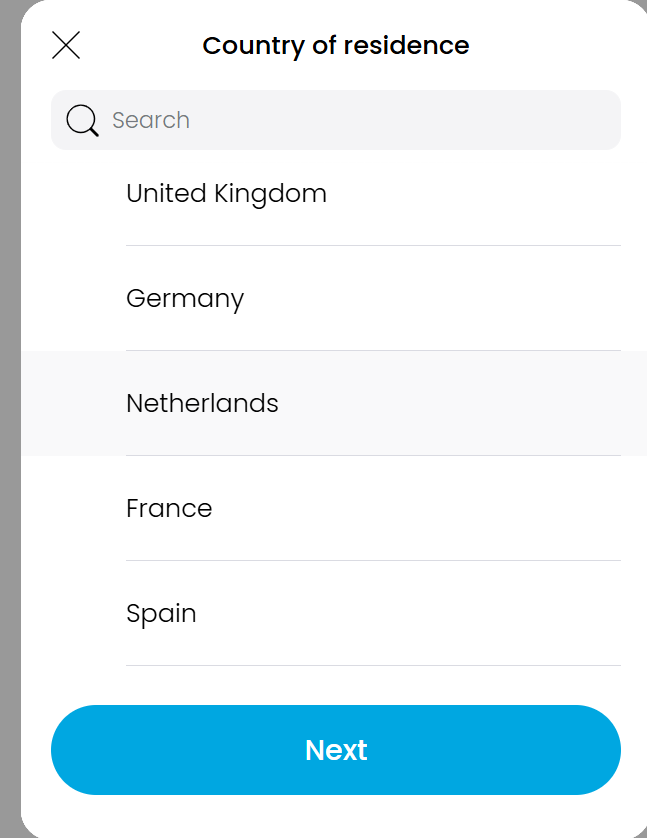
Task: Click the Country of residence title
Action: 336,45
